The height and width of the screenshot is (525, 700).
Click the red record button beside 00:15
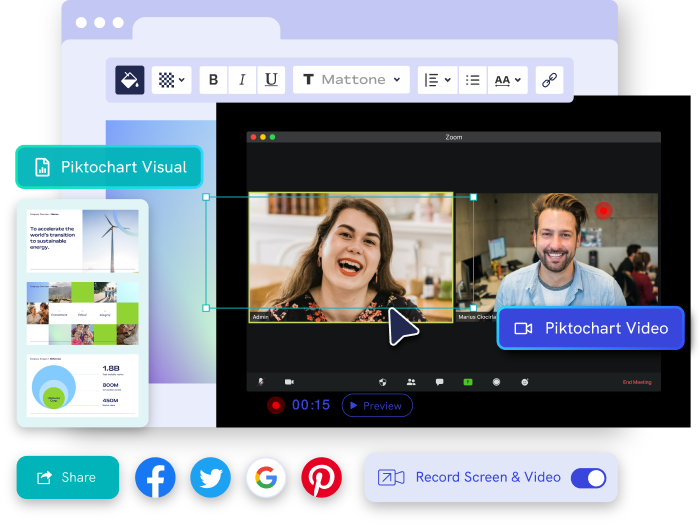click(276, 405)
